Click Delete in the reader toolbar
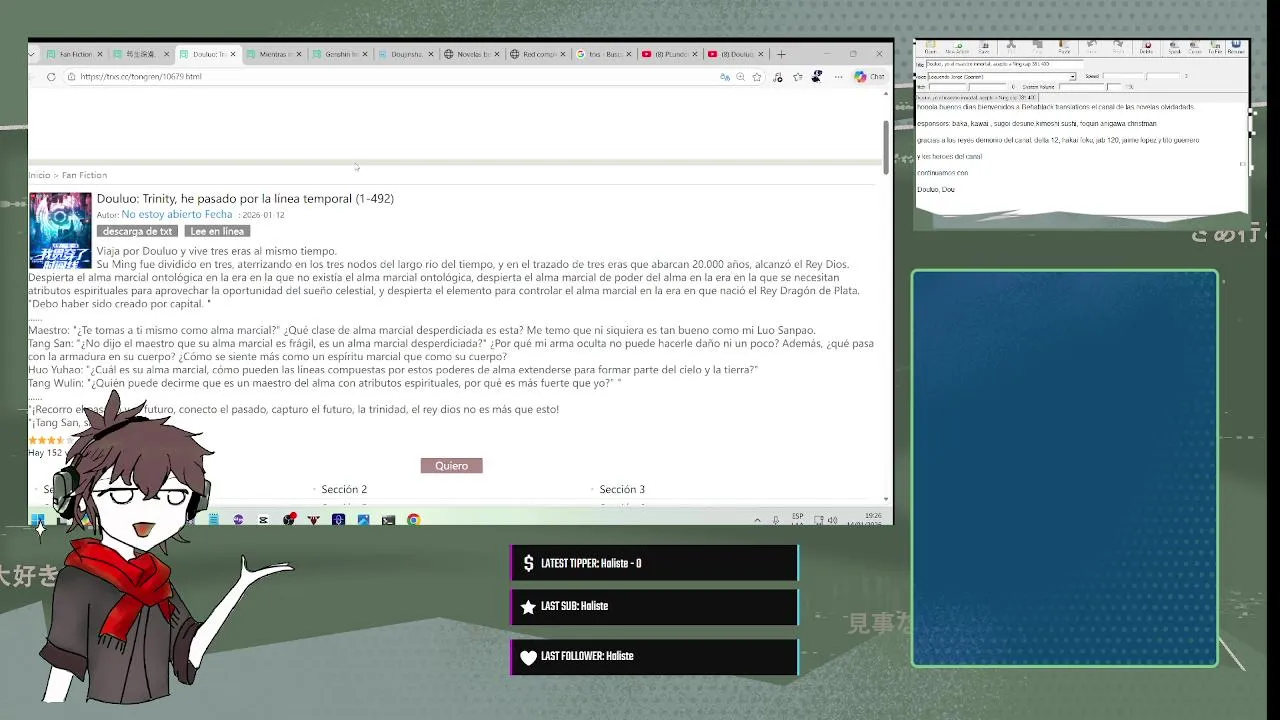The image size is (1280, 720). pyautogui.click(x=1146, y=47)
